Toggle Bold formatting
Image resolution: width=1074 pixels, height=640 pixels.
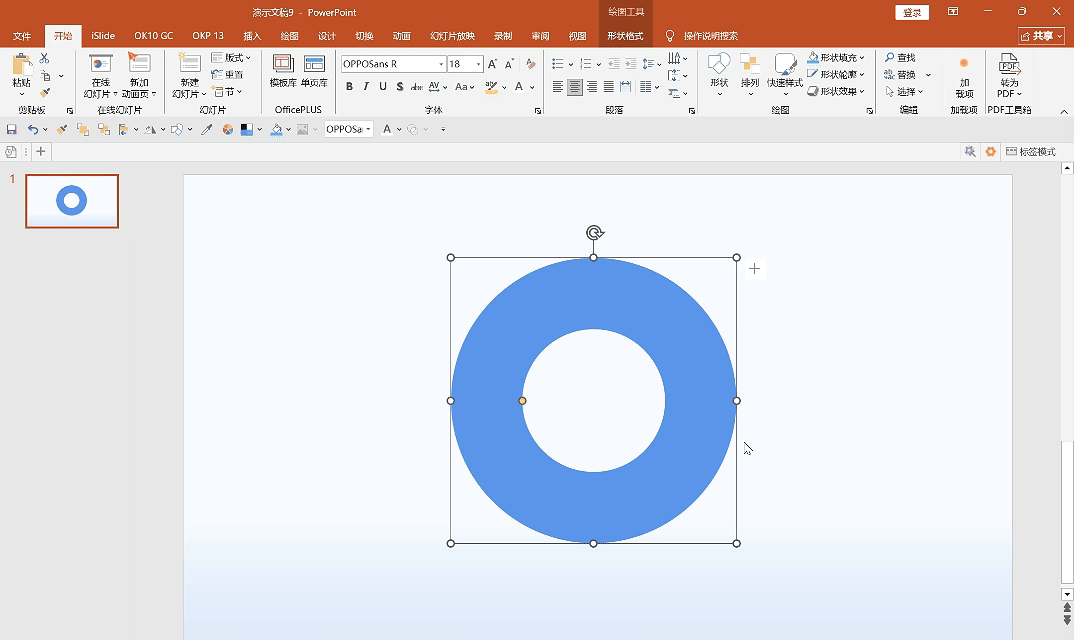click(x=349, y=86)
